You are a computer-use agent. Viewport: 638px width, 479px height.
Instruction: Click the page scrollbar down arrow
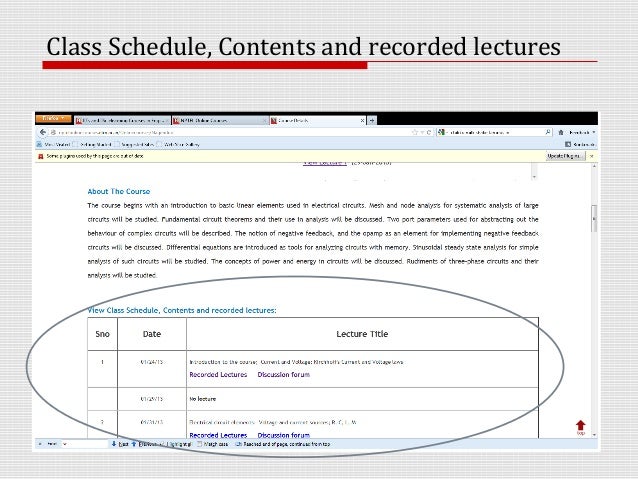(x=594, y=435)
